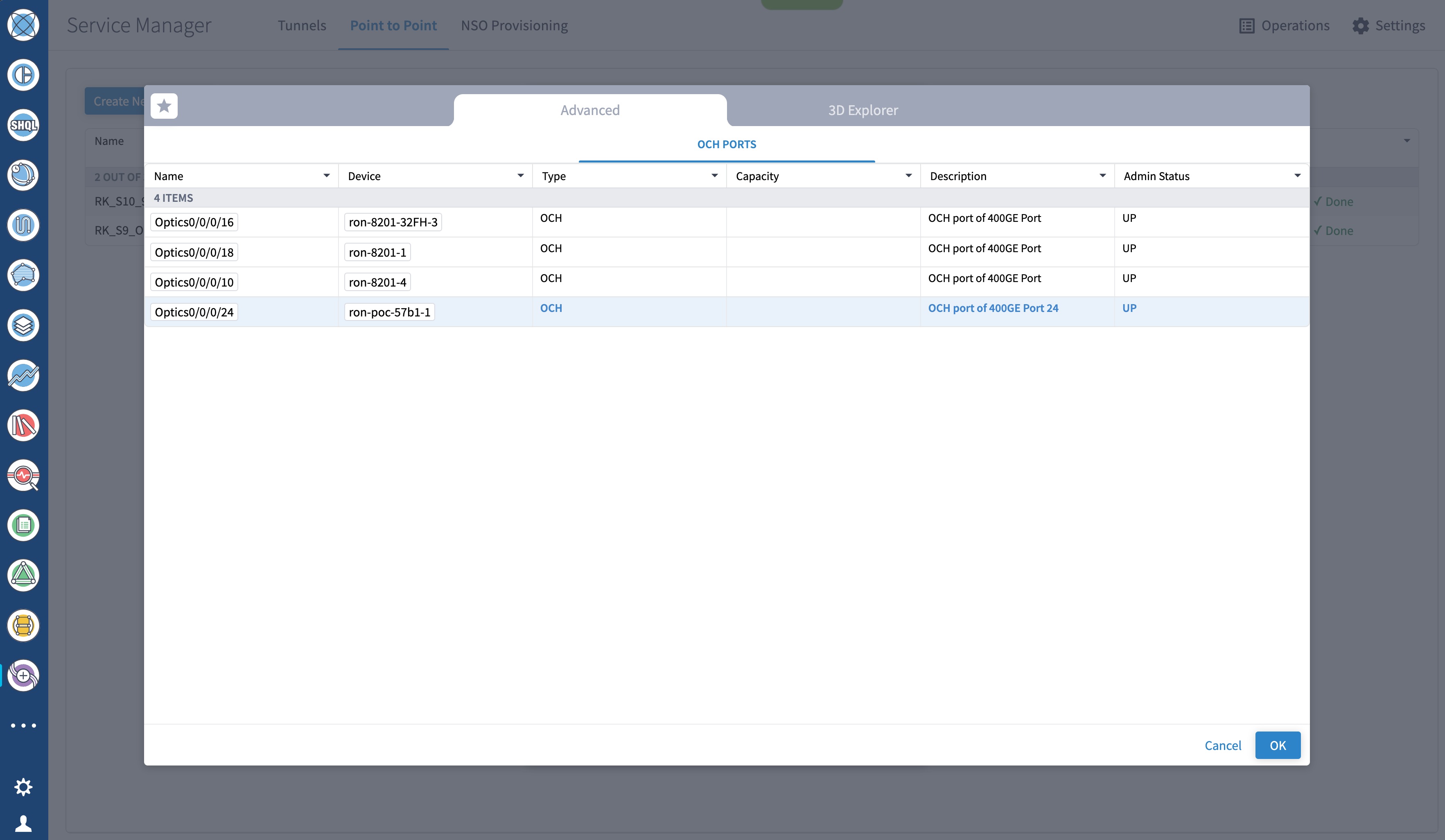Click the user profile icon at sidebar bottom
Image resolution: width=1445 pixels, height=840 pixels.
click(23, 824)
